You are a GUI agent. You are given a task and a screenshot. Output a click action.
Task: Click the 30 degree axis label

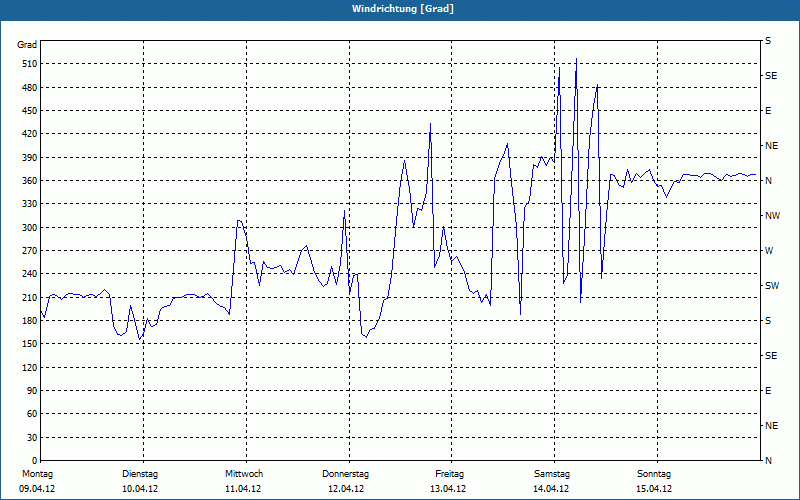(x=32, y=437)
